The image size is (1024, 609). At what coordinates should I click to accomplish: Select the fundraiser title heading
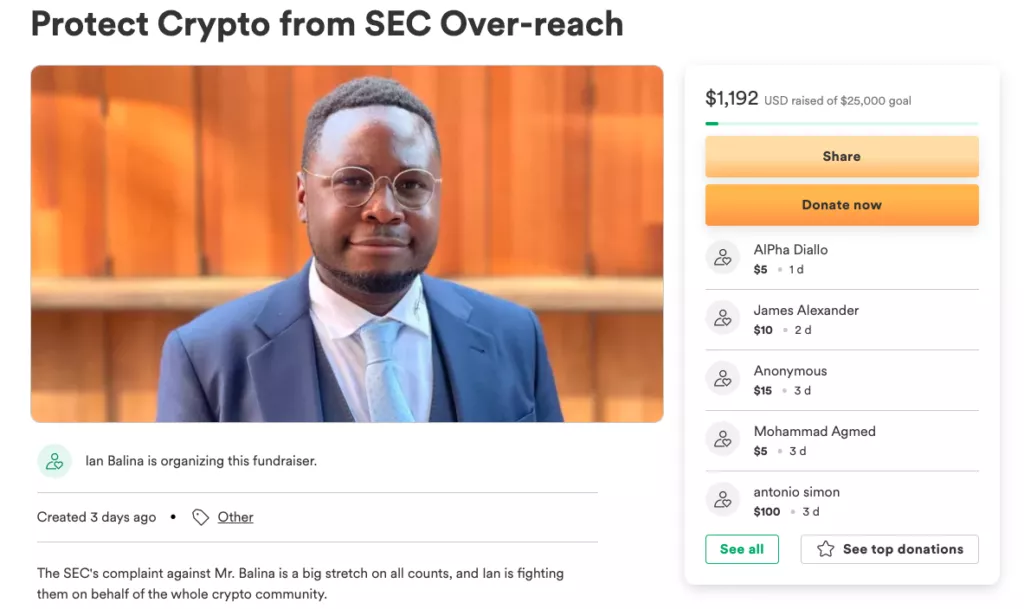(x=327, y=24)
